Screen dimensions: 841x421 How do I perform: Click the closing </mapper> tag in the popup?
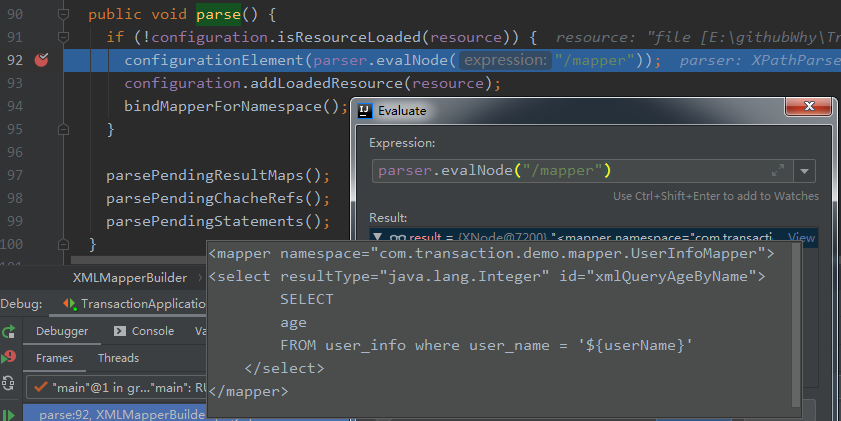coord(248,392)
